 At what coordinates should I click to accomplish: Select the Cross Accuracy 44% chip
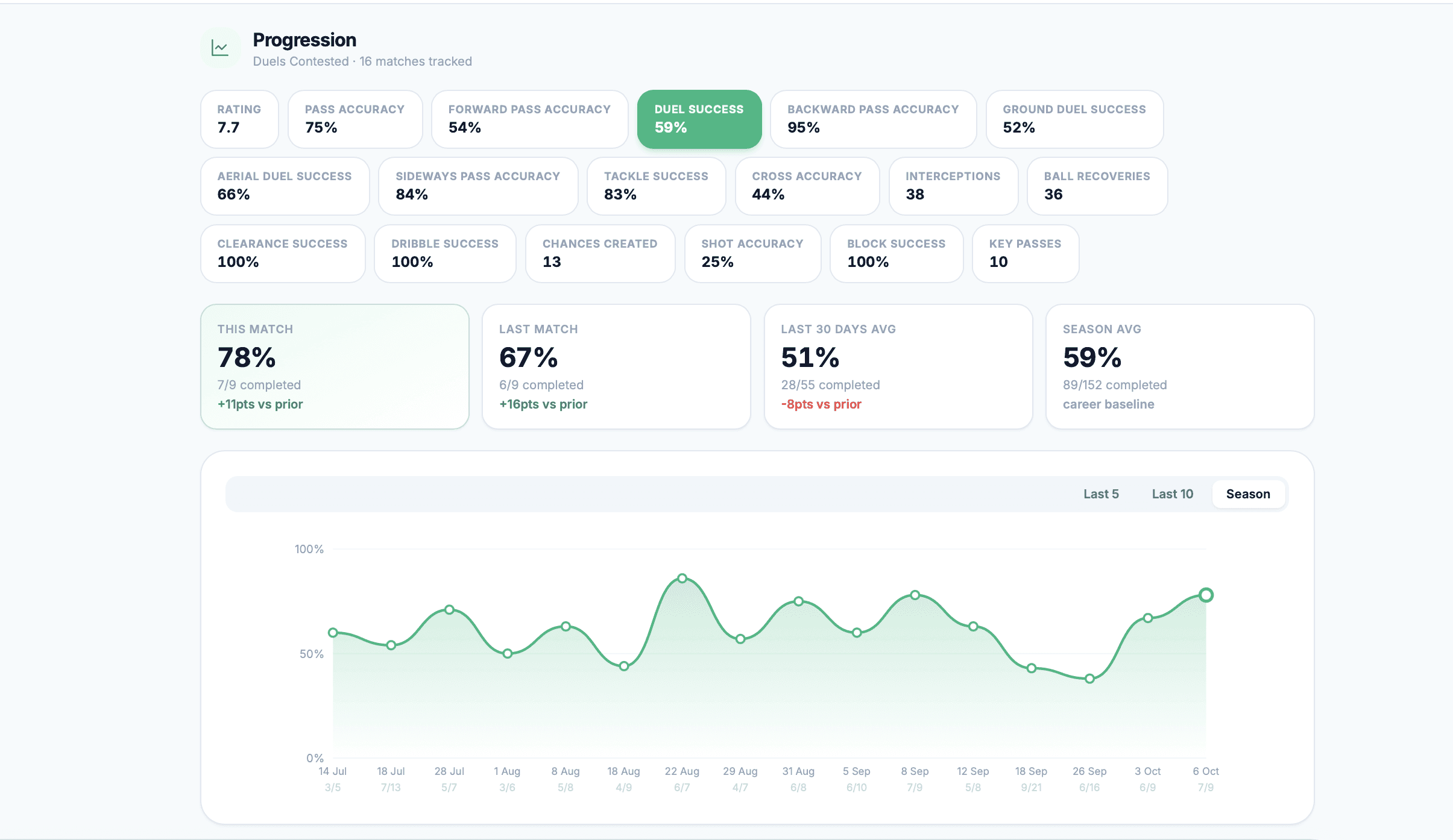click(807, 186)
